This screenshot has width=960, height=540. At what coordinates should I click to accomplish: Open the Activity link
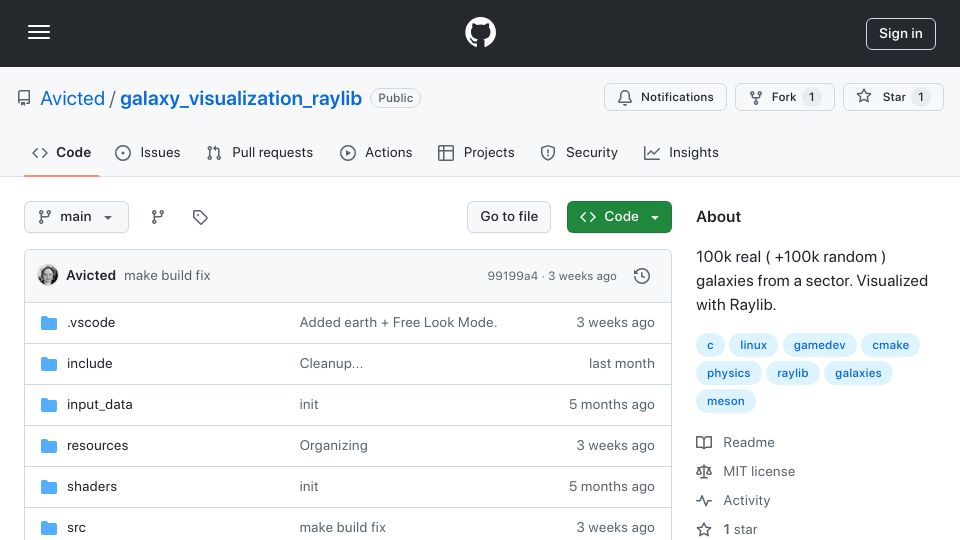pyautogui.click(x=733, y=501)
